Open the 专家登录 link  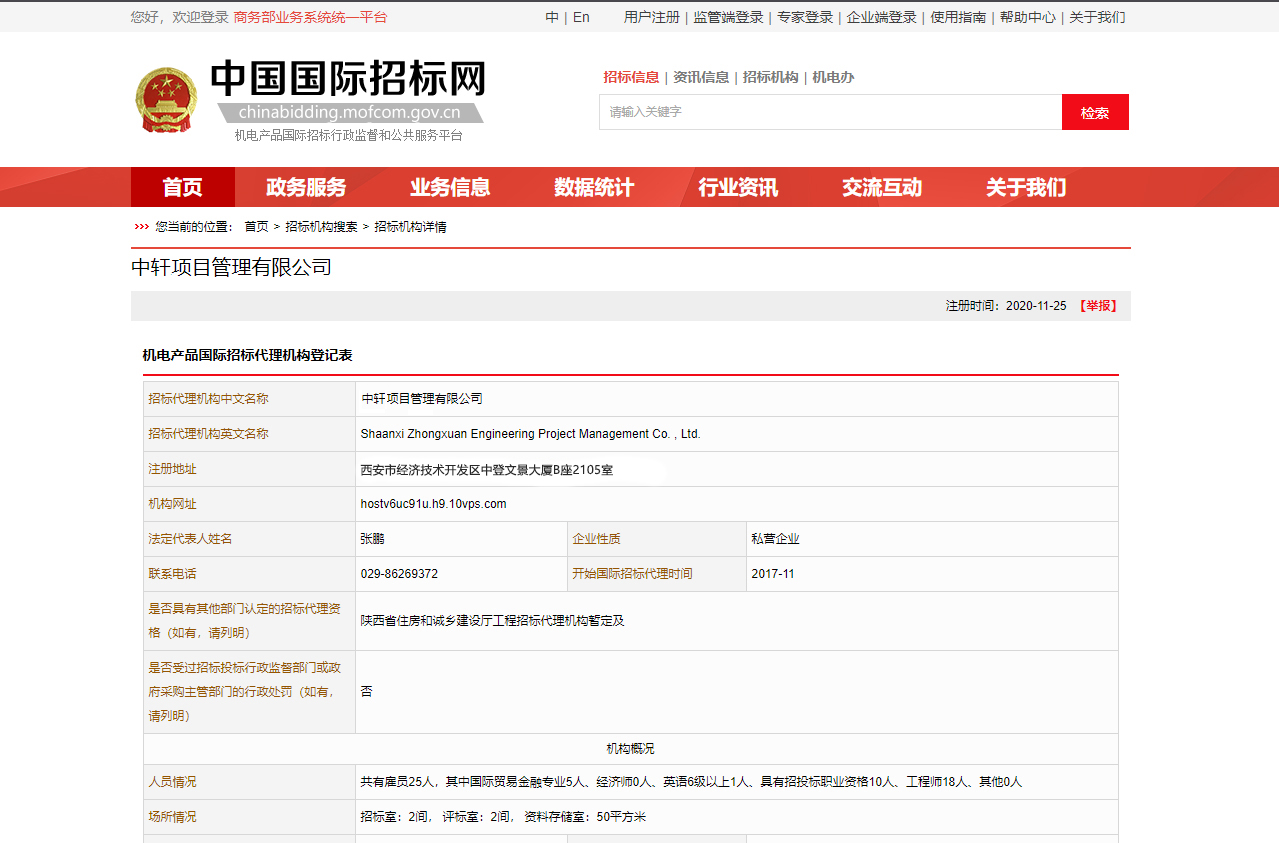click(x=805, y=17)
